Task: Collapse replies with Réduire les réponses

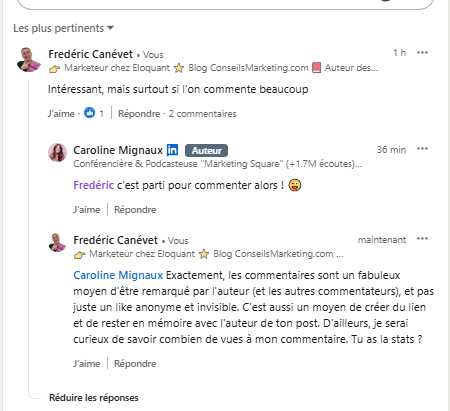Action: pyautogui.click(x=94, y=398)
